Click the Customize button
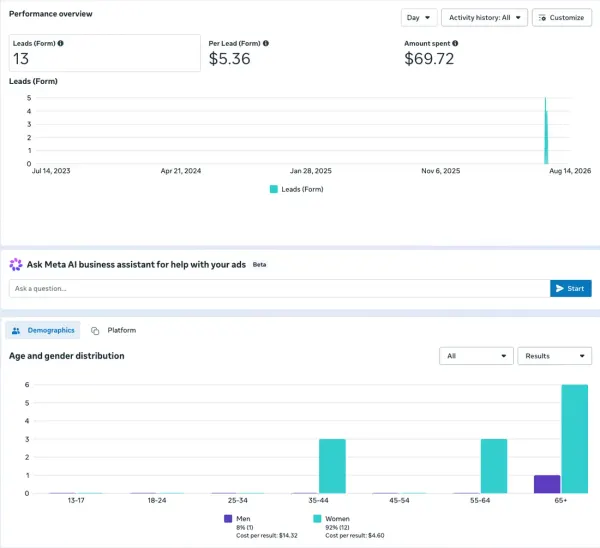Image resolution: width=600 pixels, height=548 pixels. pyautogui.click(x=562, y=18)
